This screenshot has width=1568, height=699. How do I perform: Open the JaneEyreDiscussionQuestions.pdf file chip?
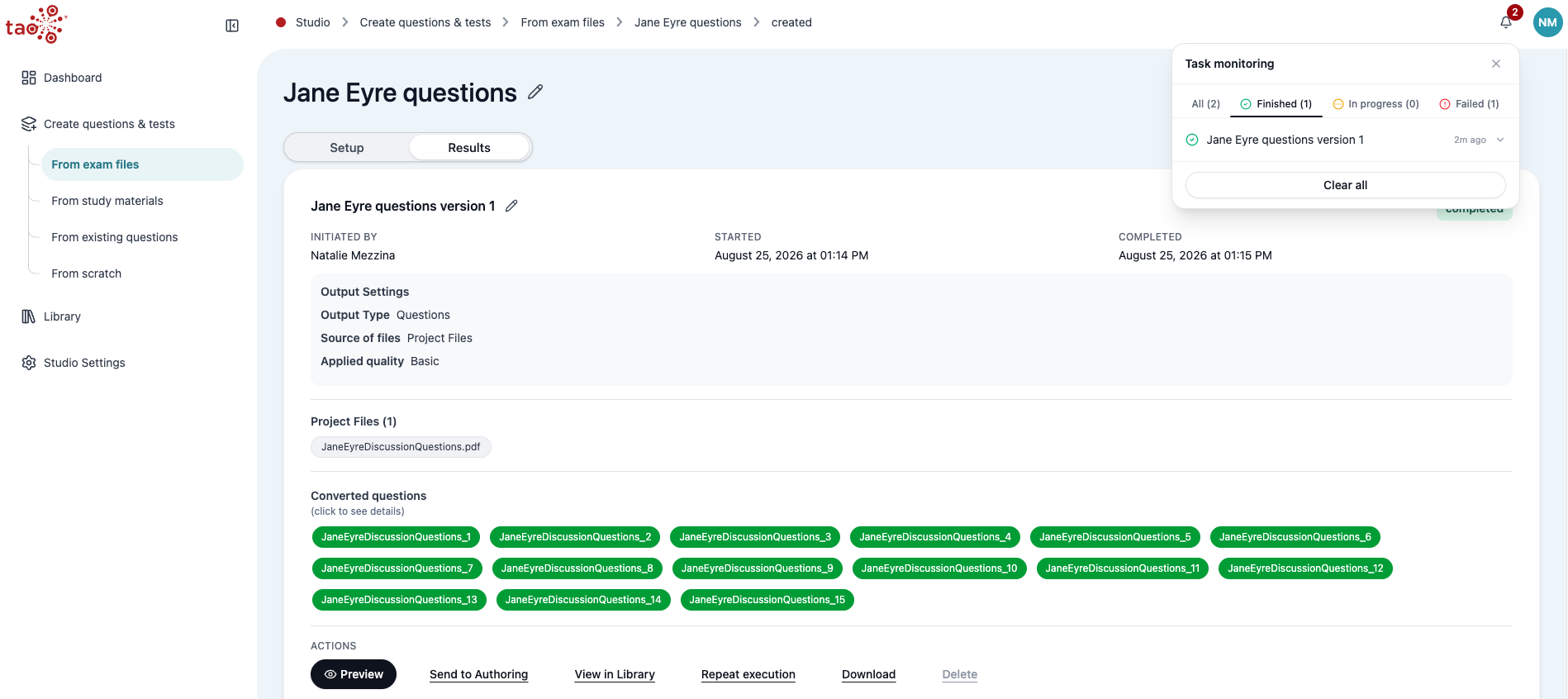(401, 447)
